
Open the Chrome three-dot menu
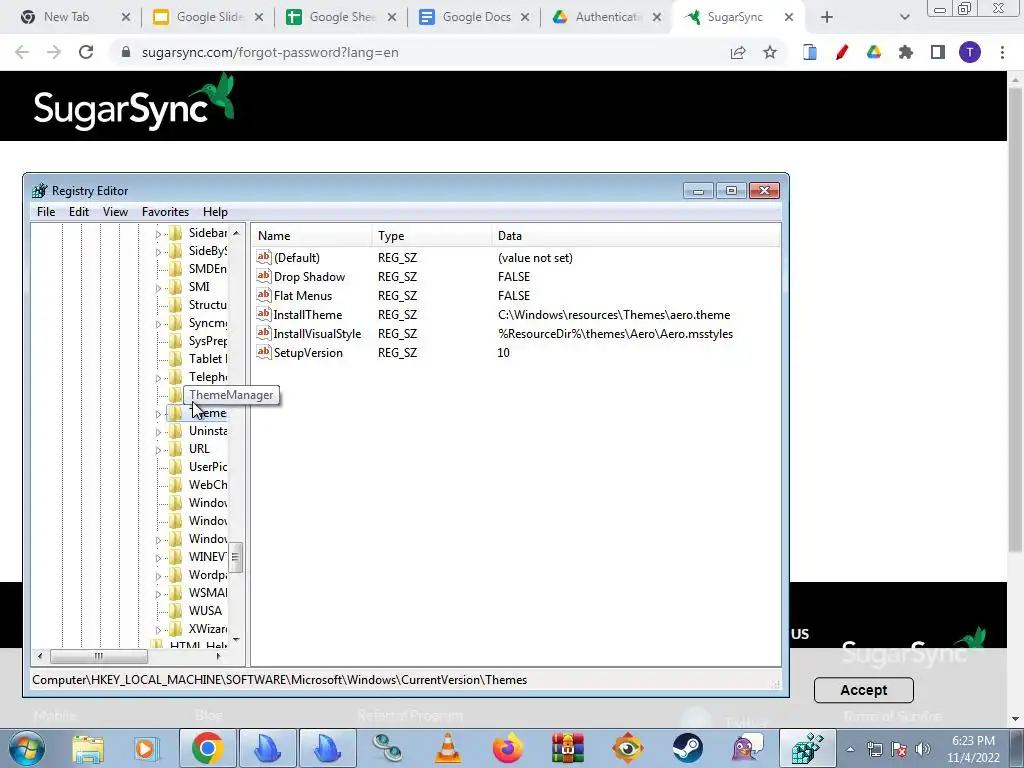(x=1002, y=52)
